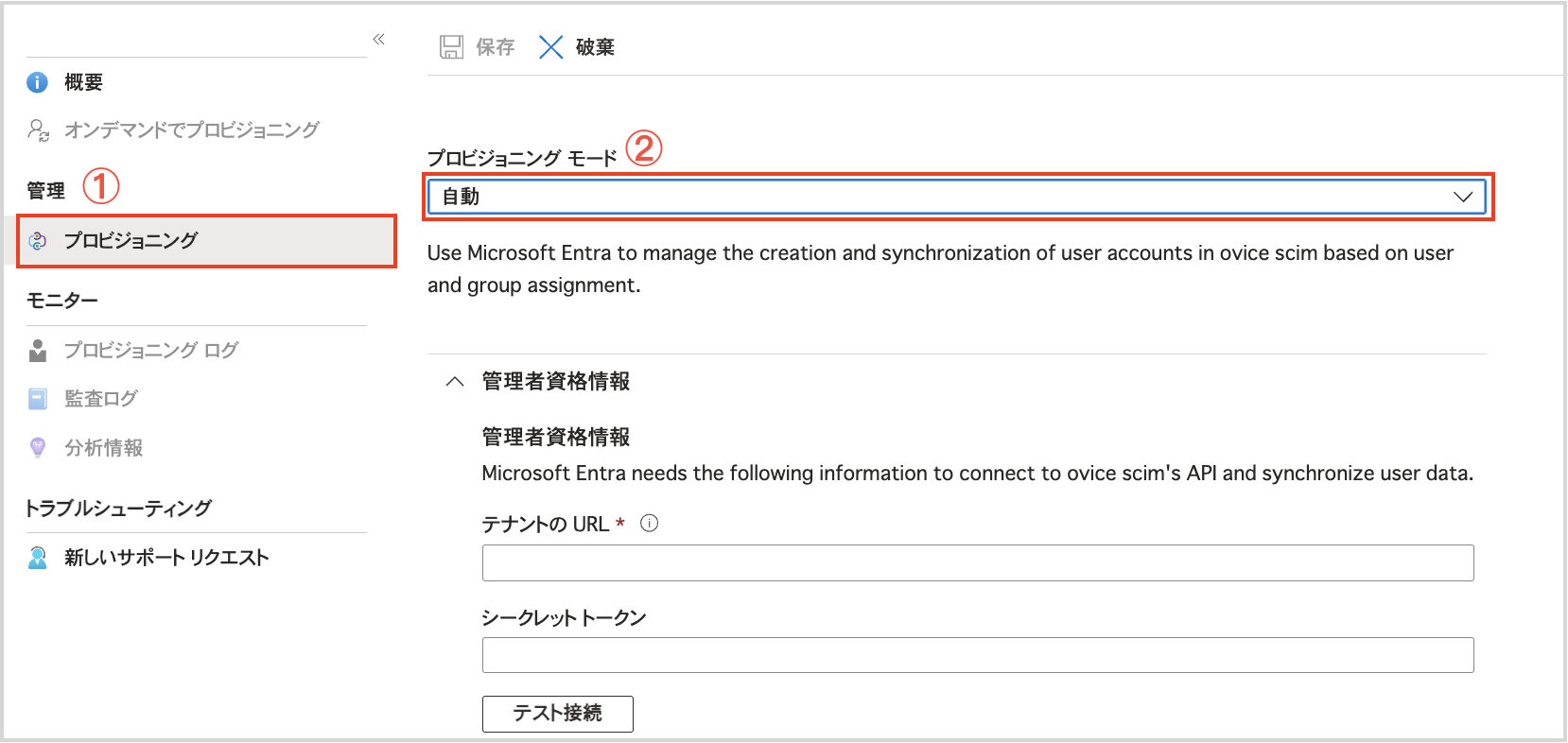Focus the テナントの URL input field
This screenshot has width=1568, height=743.
click(x=978, y=562)
